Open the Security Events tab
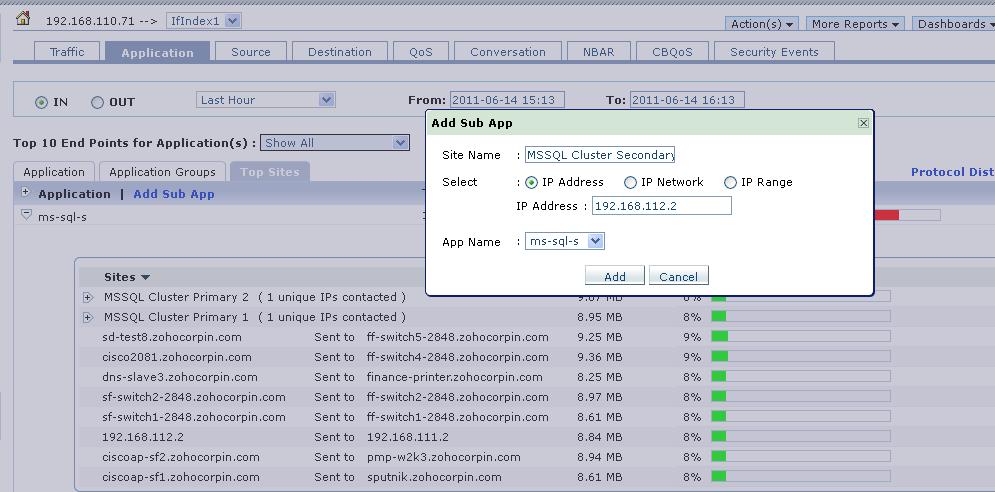This screenshot has width=995, height=492. 773,52
